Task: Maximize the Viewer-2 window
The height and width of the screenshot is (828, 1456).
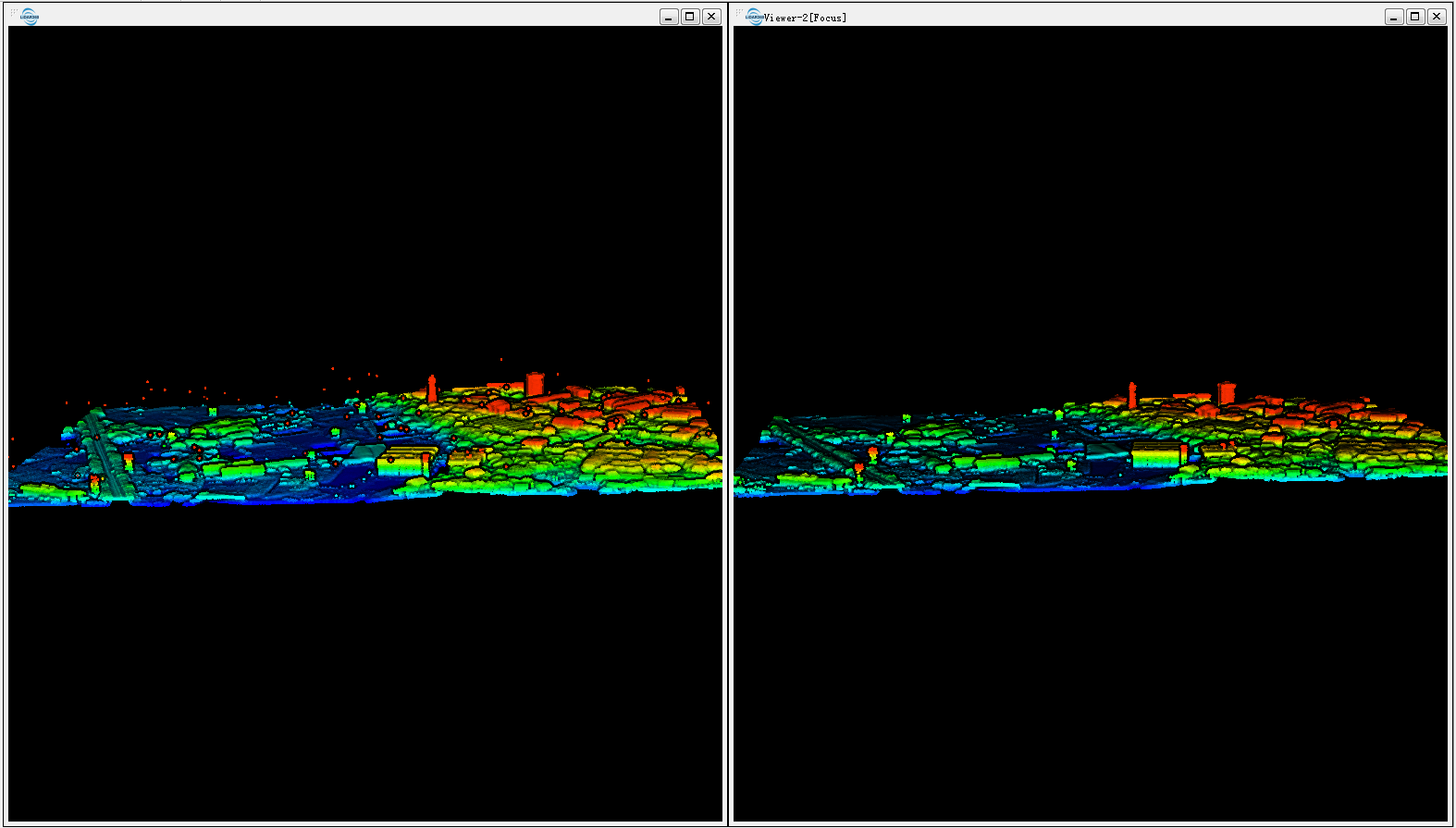Action: (1415, 17)
